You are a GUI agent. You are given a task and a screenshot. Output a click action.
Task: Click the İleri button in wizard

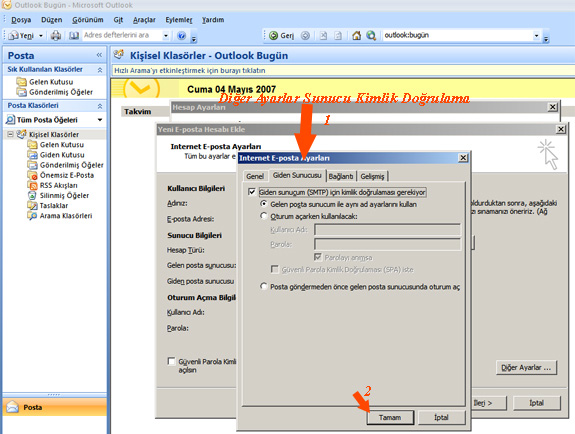(x=488, y=403)
